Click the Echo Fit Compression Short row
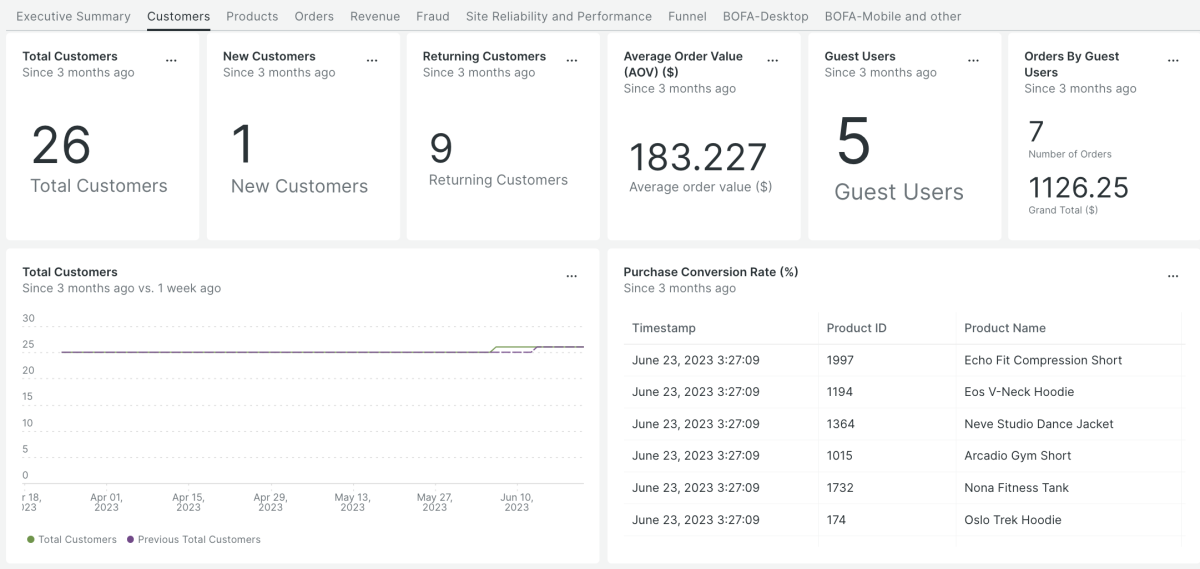Image resolution: width=1200 pixels, height=569 pixels. 1043,360
